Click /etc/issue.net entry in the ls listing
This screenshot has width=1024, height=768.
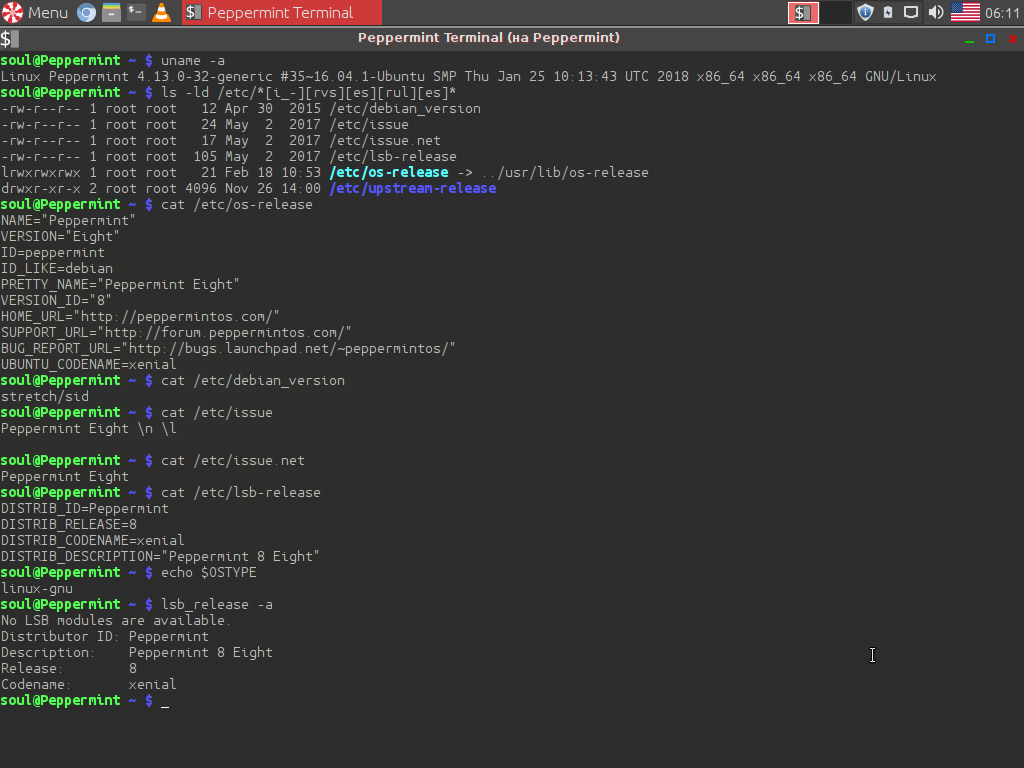pos(385,140)
